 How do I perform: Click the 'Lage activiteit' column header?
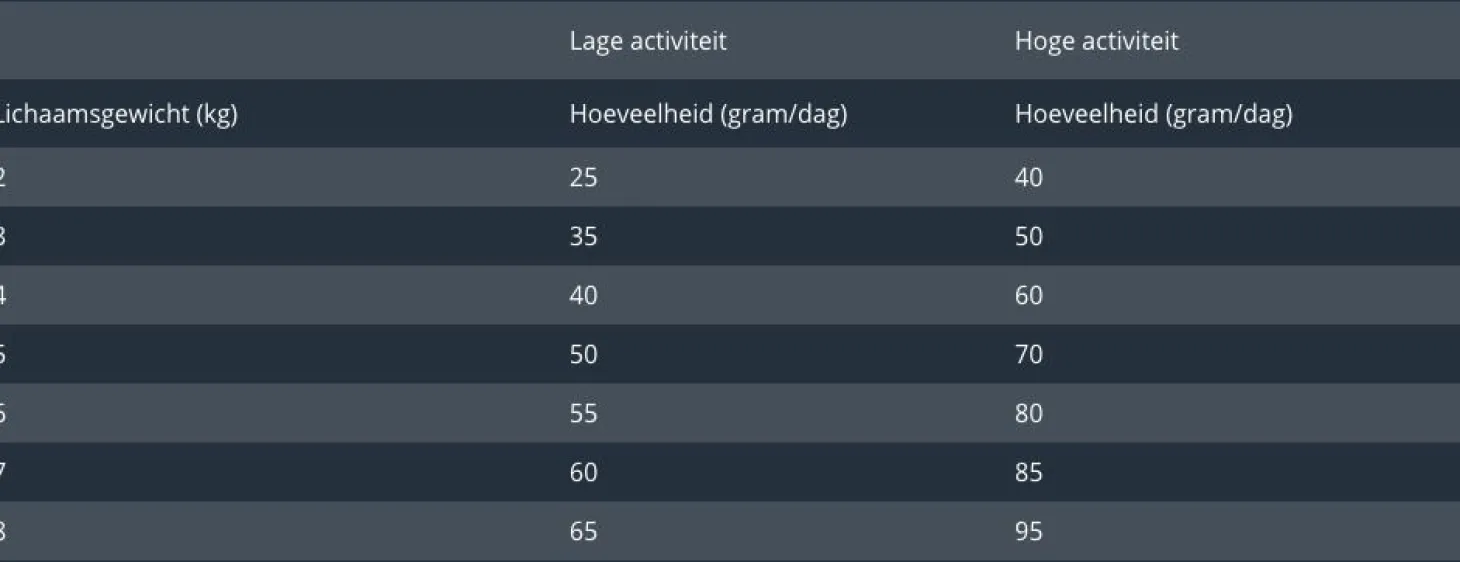point(648,41)
